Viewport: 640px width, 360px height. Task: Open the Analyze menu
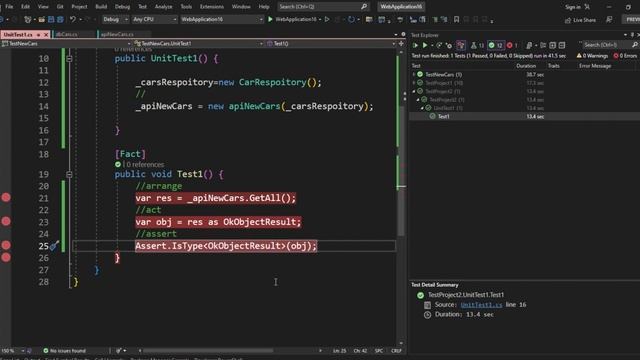[x=163, y=7]
